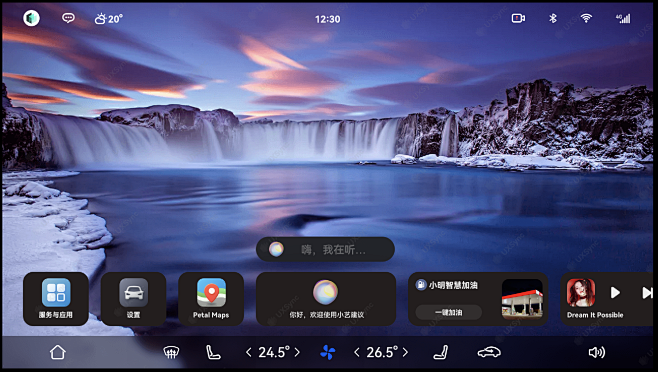Tap the assistant orb in suggestion card
The image size is (658, 372).
click(325, 292)
